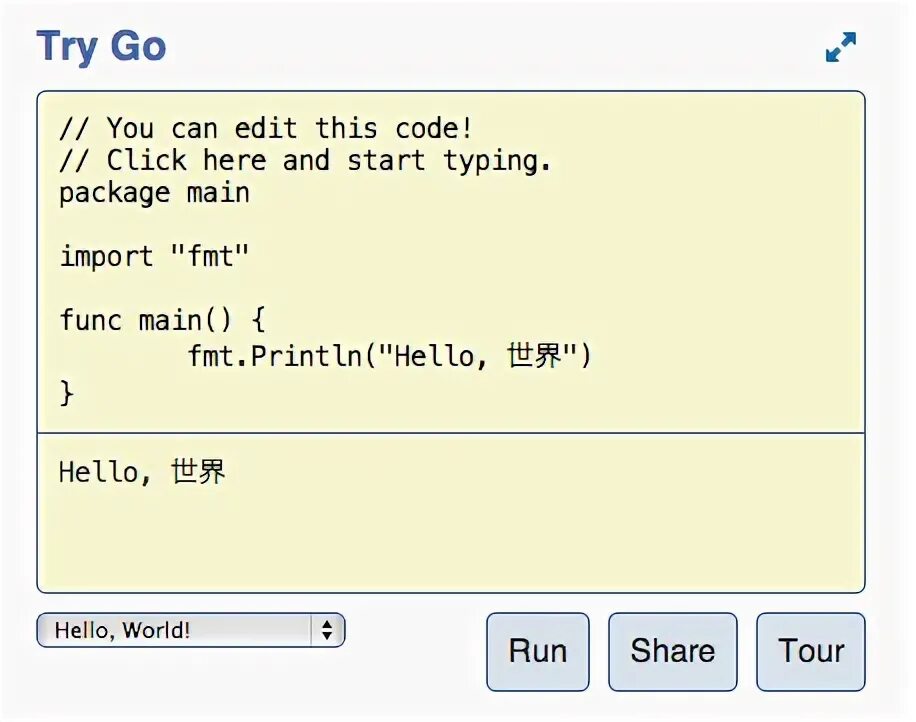The width and height of the screenshot is (916, 722).
Task: Share the code snippet
Action: (x=672, y=651)
